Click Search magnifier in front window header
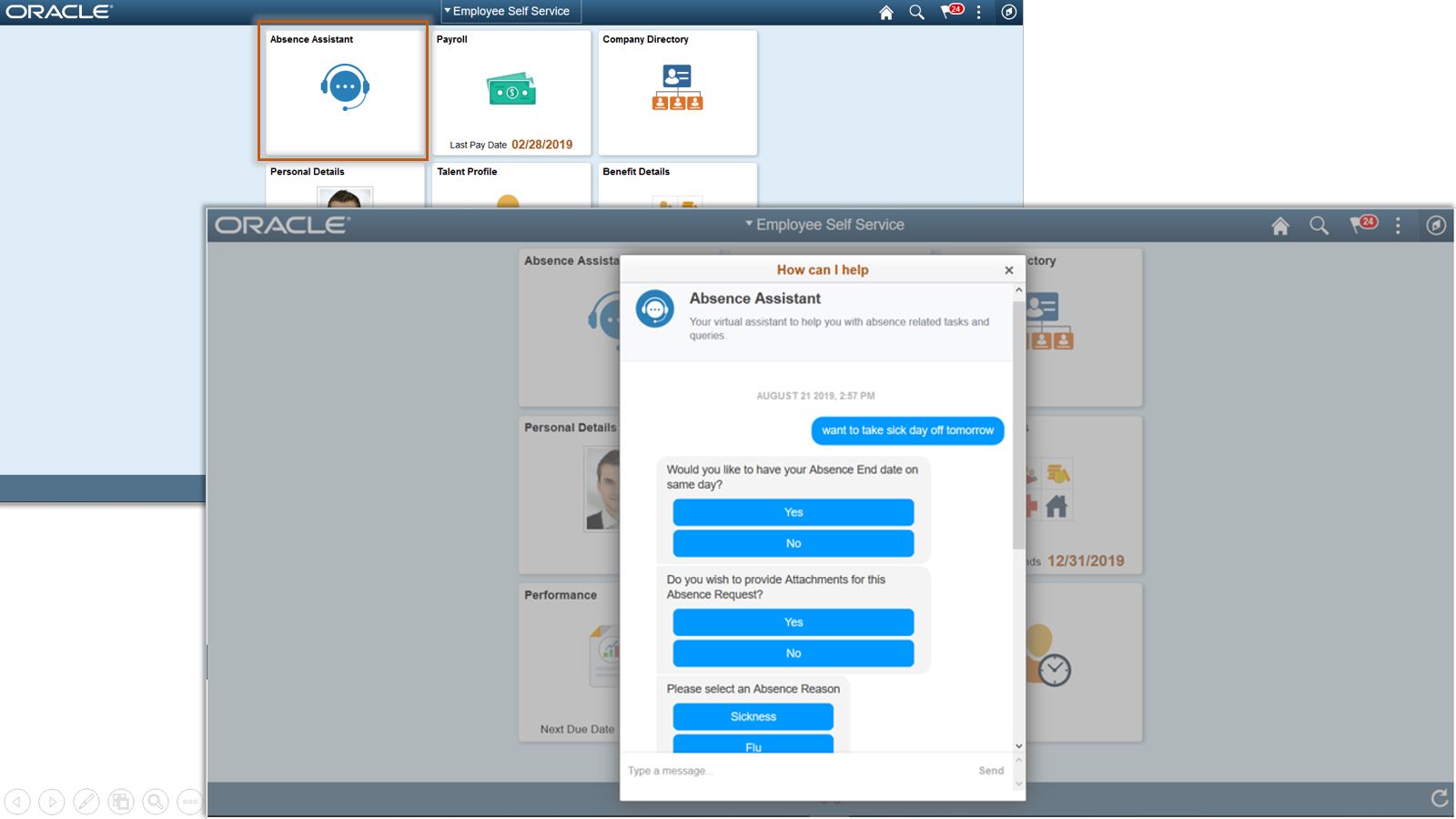 [1319, 226]
